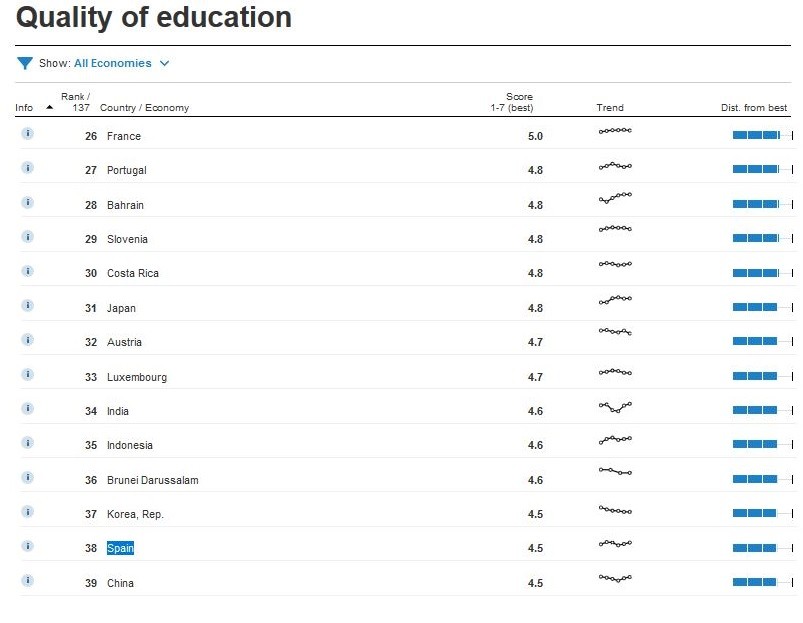This screenshot has width=803, height=623.
Task: Open info icon for Spain row
Action: [x=27, y=546]
